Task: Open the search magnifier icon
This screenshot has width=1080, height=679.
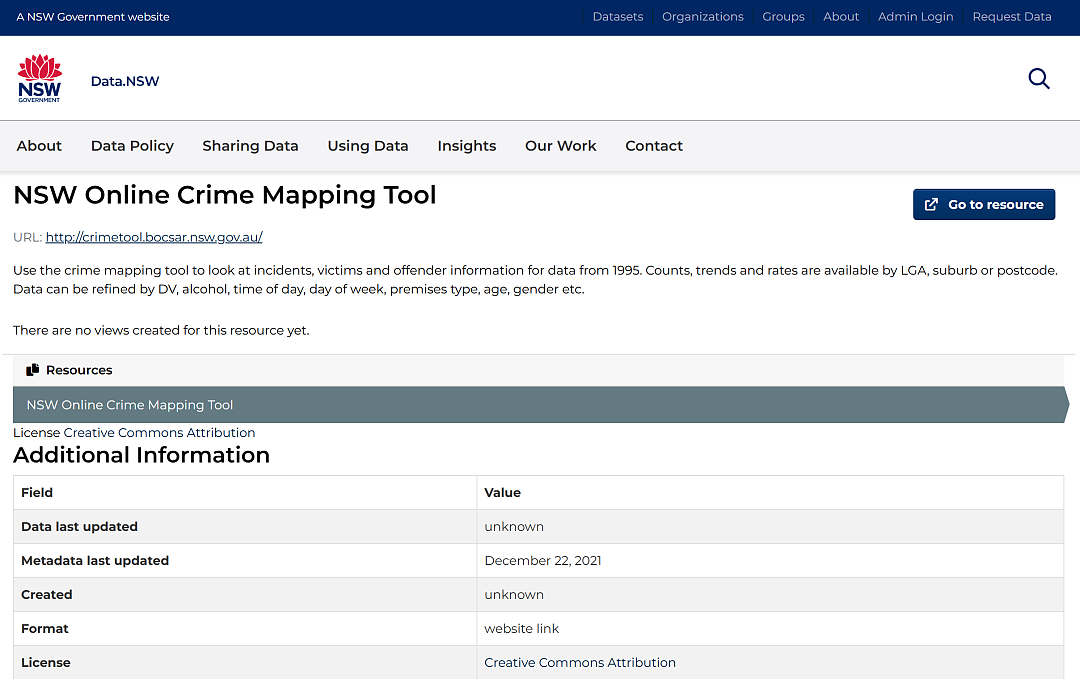Action: click(1039, 79)
